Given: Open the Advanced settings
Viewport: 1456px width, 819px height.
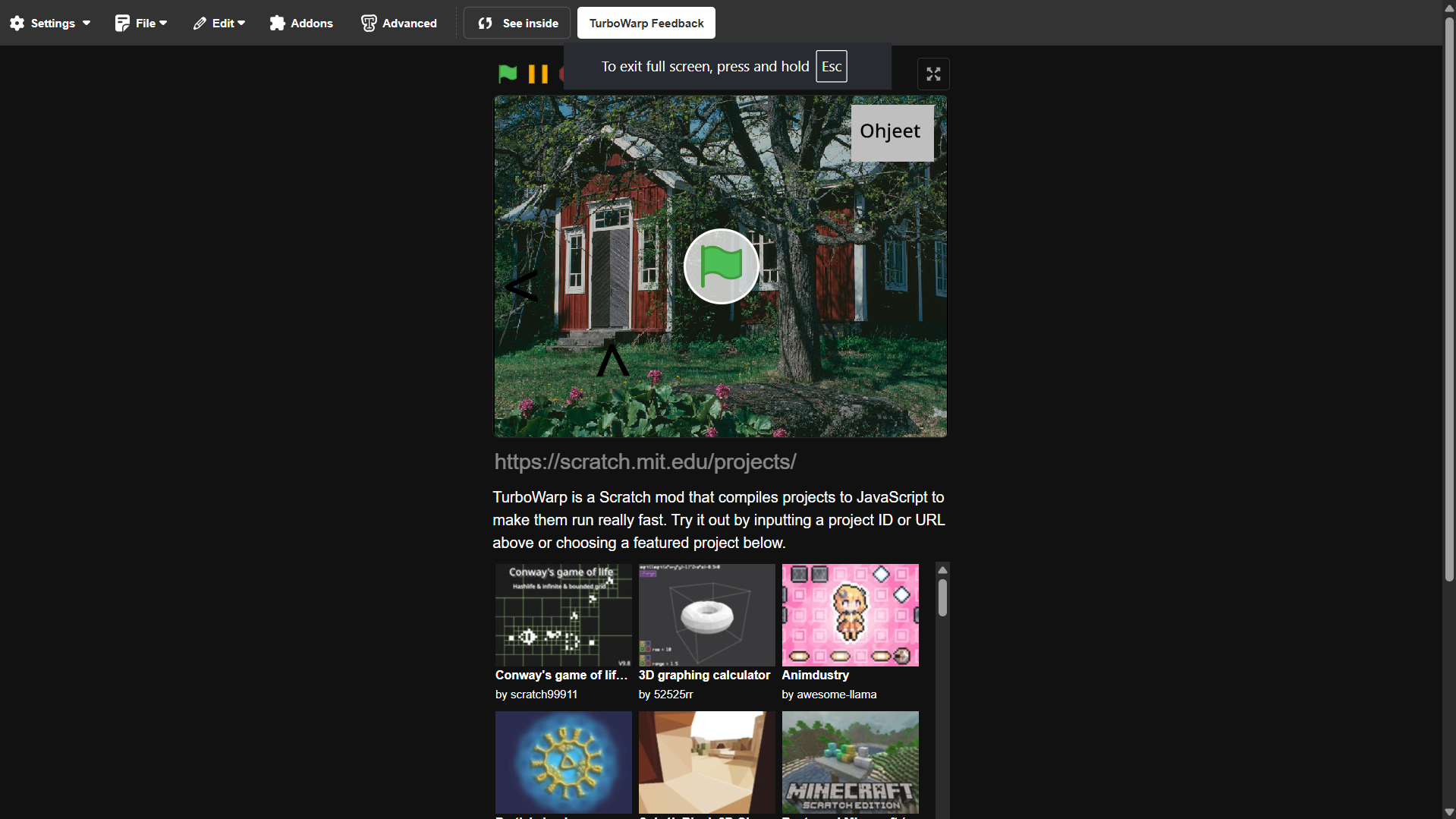Looking at the screenshot, I should (399, 23).
